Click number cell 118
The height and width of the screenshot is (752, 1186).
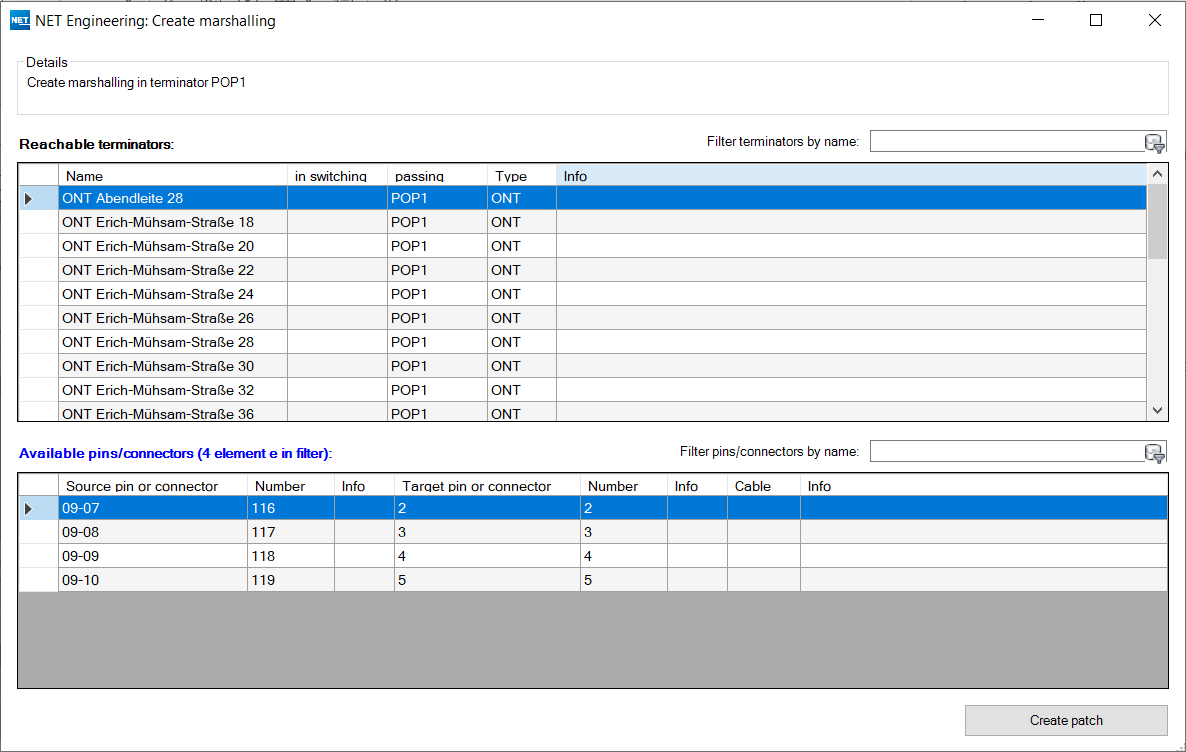coord(290,556)
